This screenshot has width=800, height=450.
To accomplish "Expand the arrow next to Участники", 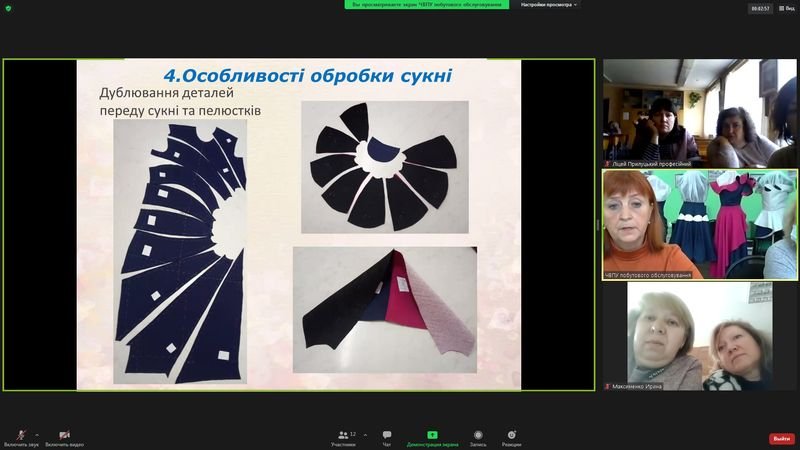I will [x=365, y=435].
